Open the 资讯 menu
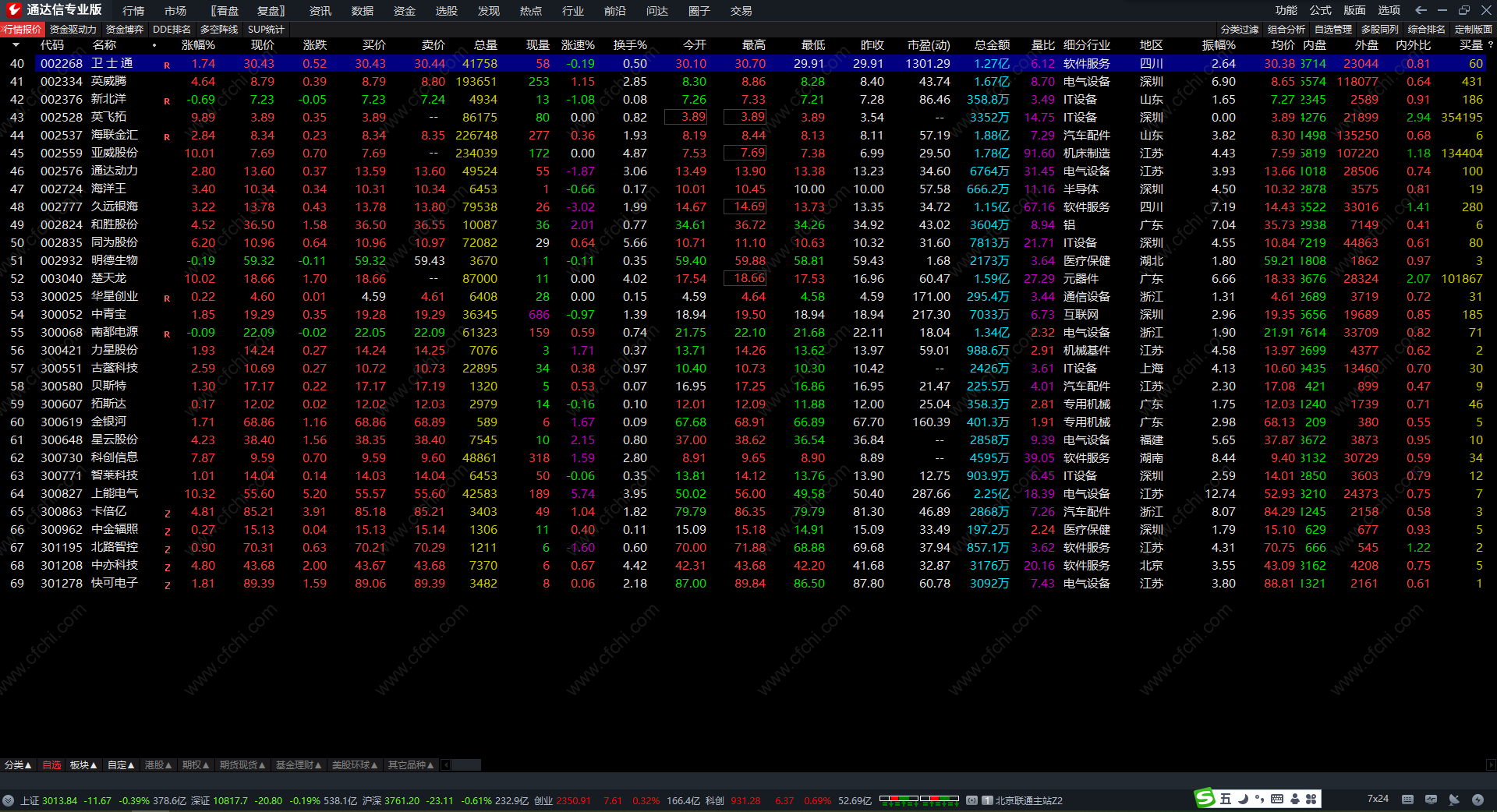The image size is (1497, 812). click(x=320, y=11)
